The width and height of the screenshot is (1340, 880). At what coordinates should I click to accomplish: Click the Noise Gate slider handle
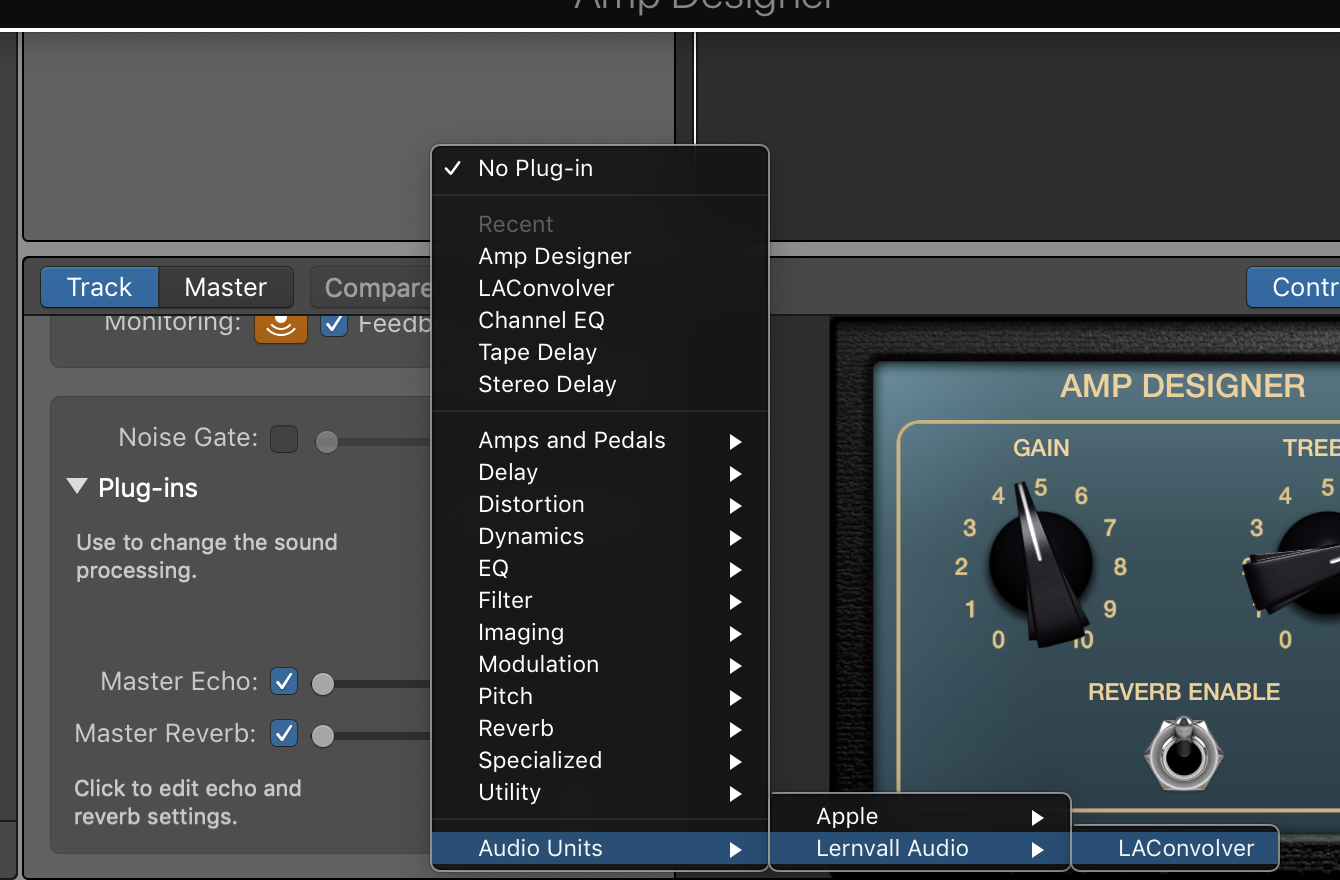click(x=327, y=442)
